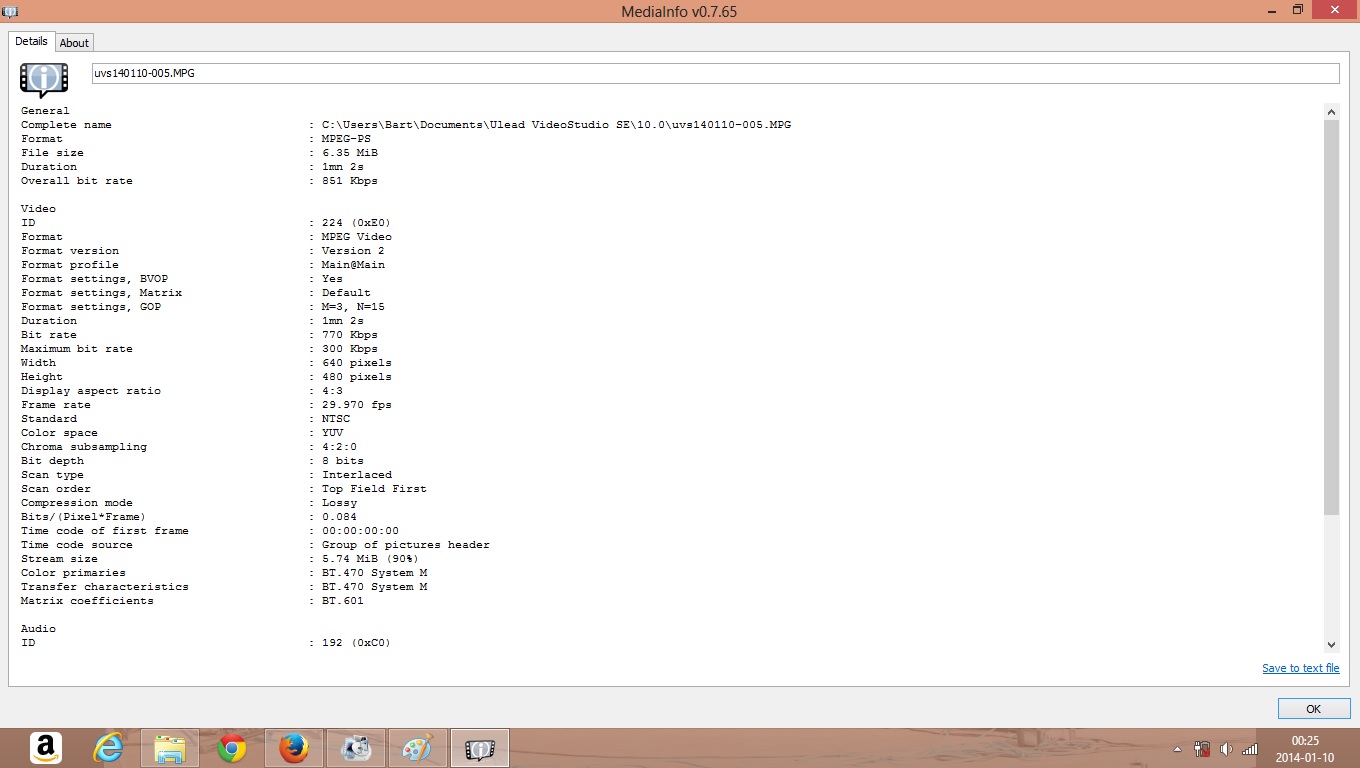Viewport: 1360px width, 768px height.
Task: Open File Explorer from the taskbar
Action: click(170, 747)
